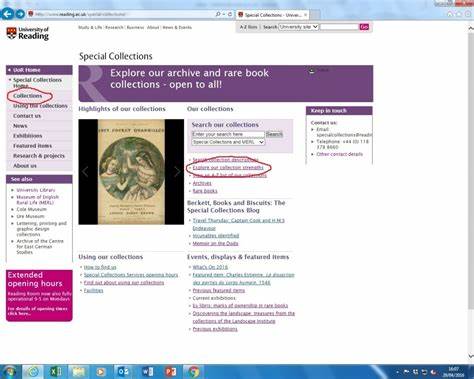The width and height of the screenshot is (474, 379).
Task: Open Special Collections Services opening hours link
Action: point(131,275)
